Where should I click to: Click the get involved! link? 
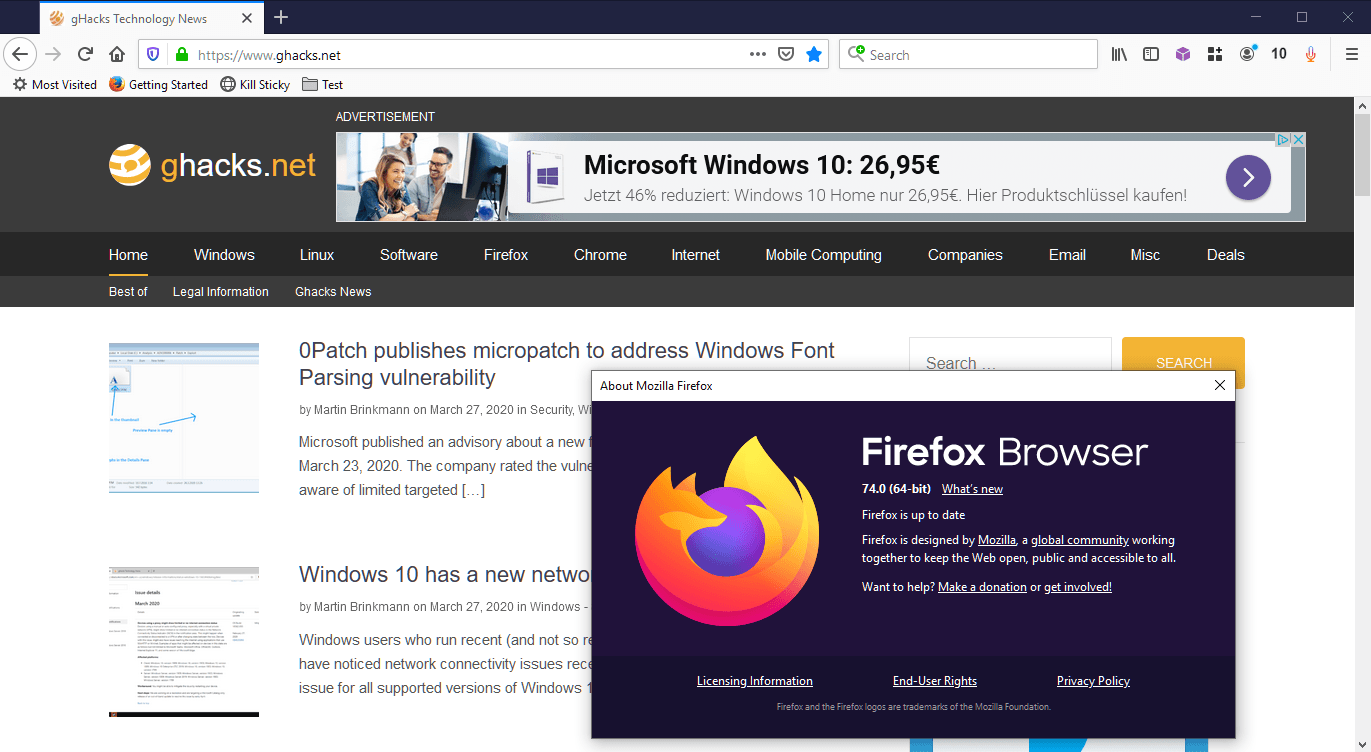point(1078,587)
